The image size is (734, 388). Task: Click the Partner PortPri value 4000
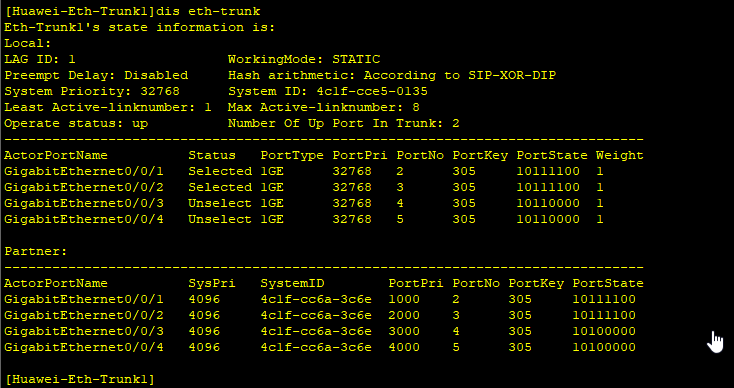point(404,347)
